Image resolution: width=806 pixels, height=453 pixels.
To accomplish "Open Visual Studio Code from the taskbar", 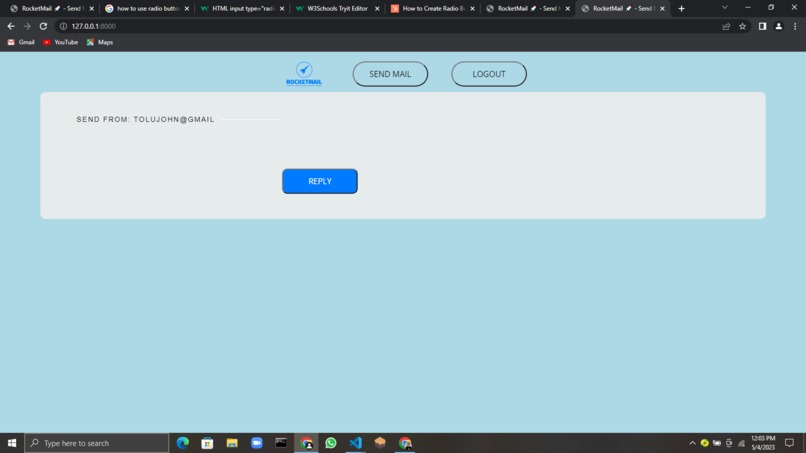I will pyautogui.click(x=355, y=443).
